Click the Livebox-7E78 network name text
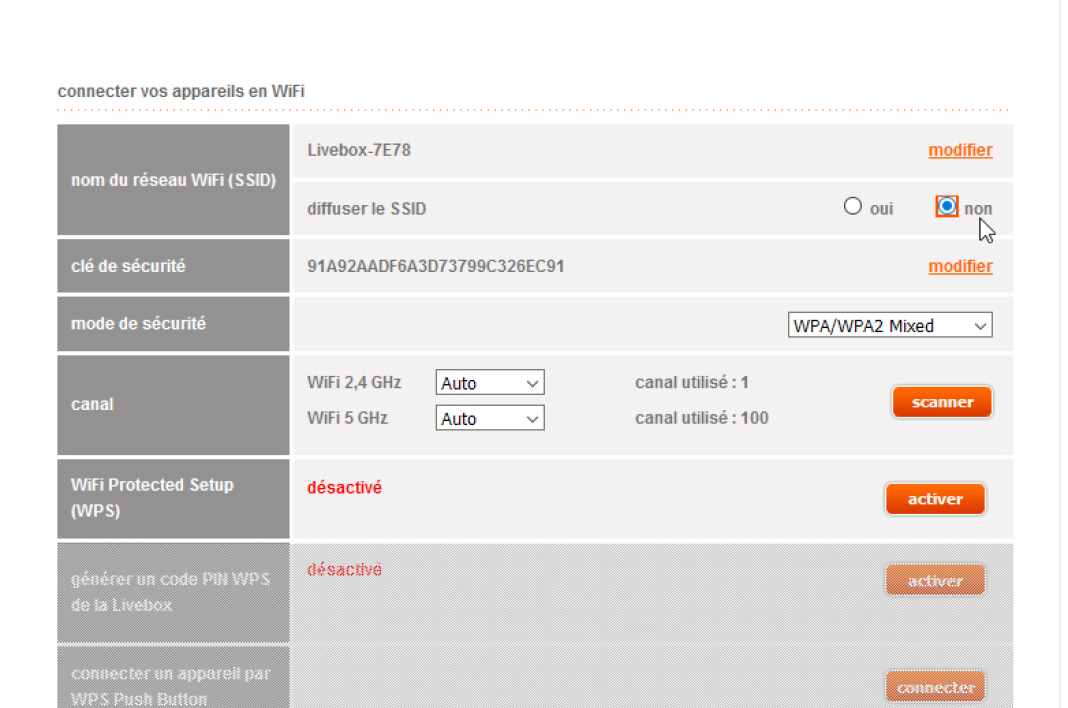 (x=359, y=150)
